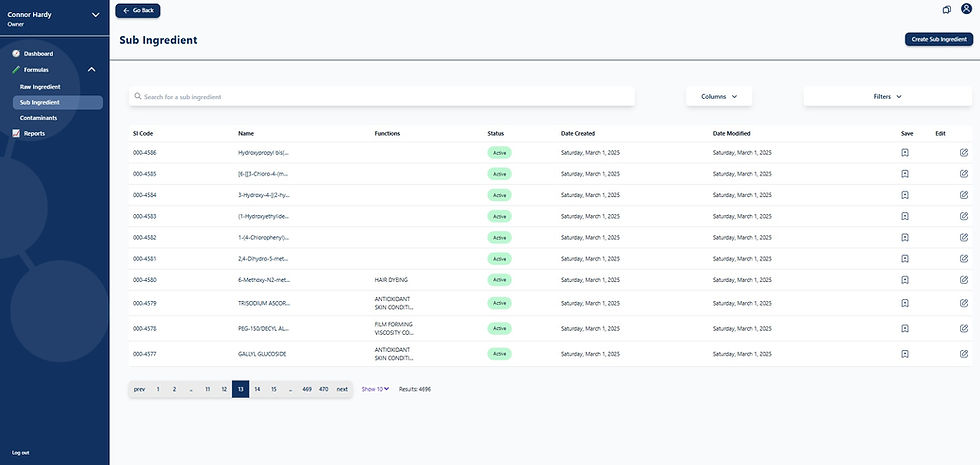The width and height of the screenshot is (980, 465).
Task: Change the Show 10 page size dropdown
Action: pos(375,389)
